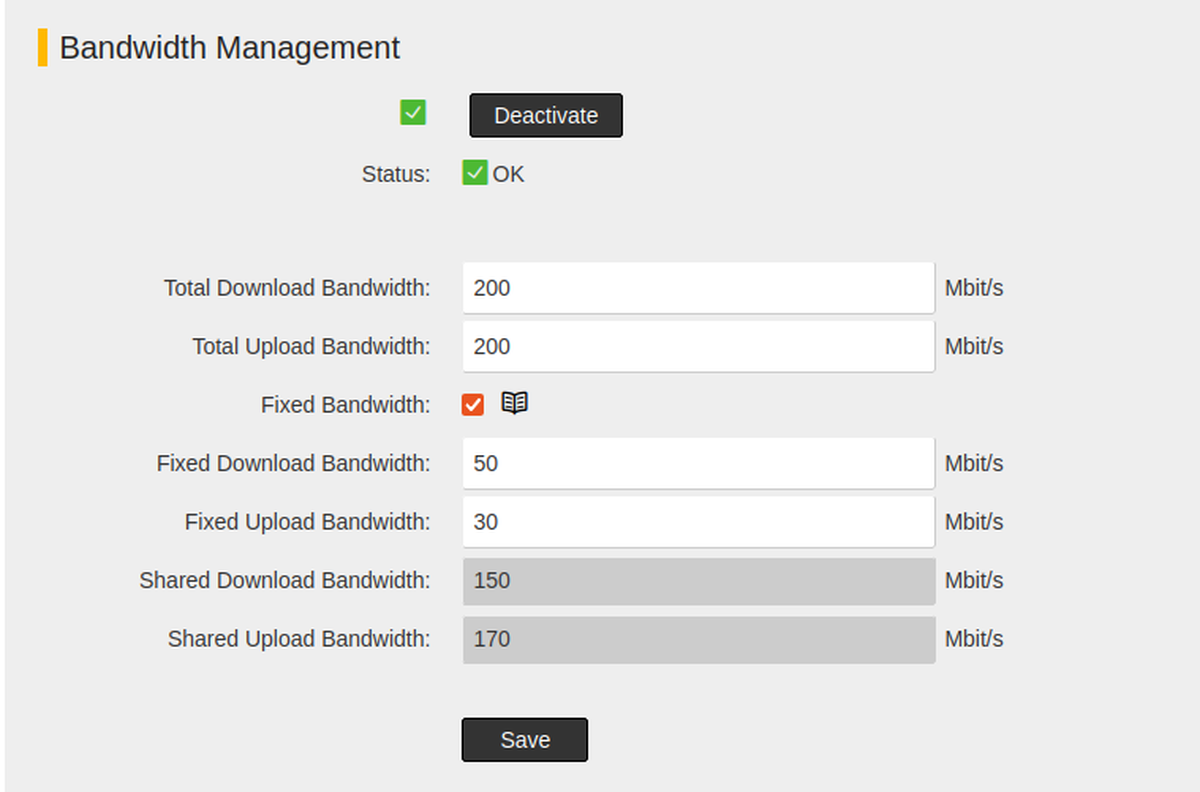Click the Shared Upload Bandwidth disabled field
The width and height of the screenshot is (1200, 792).
pyautogui.click(x=698, y=639)
